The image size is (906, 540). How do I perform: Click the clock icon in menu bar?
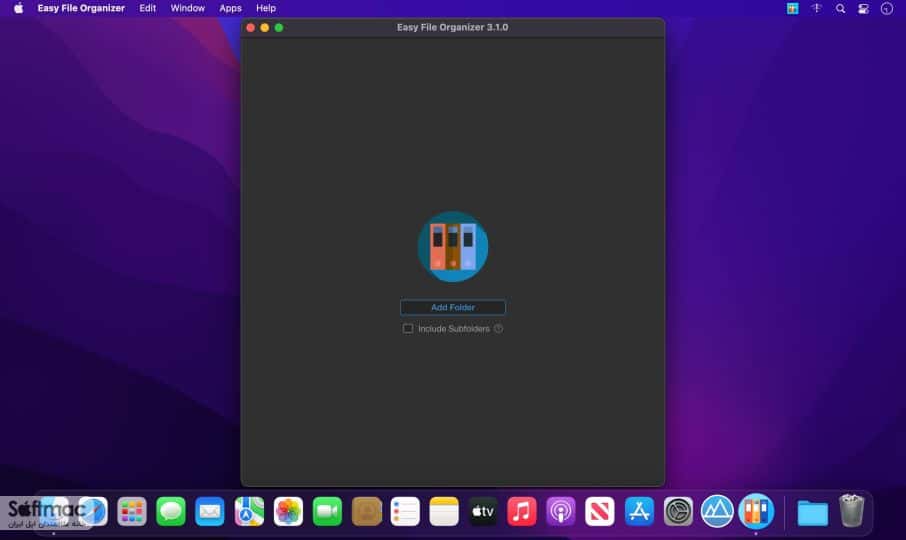click(x=887, y=9)
